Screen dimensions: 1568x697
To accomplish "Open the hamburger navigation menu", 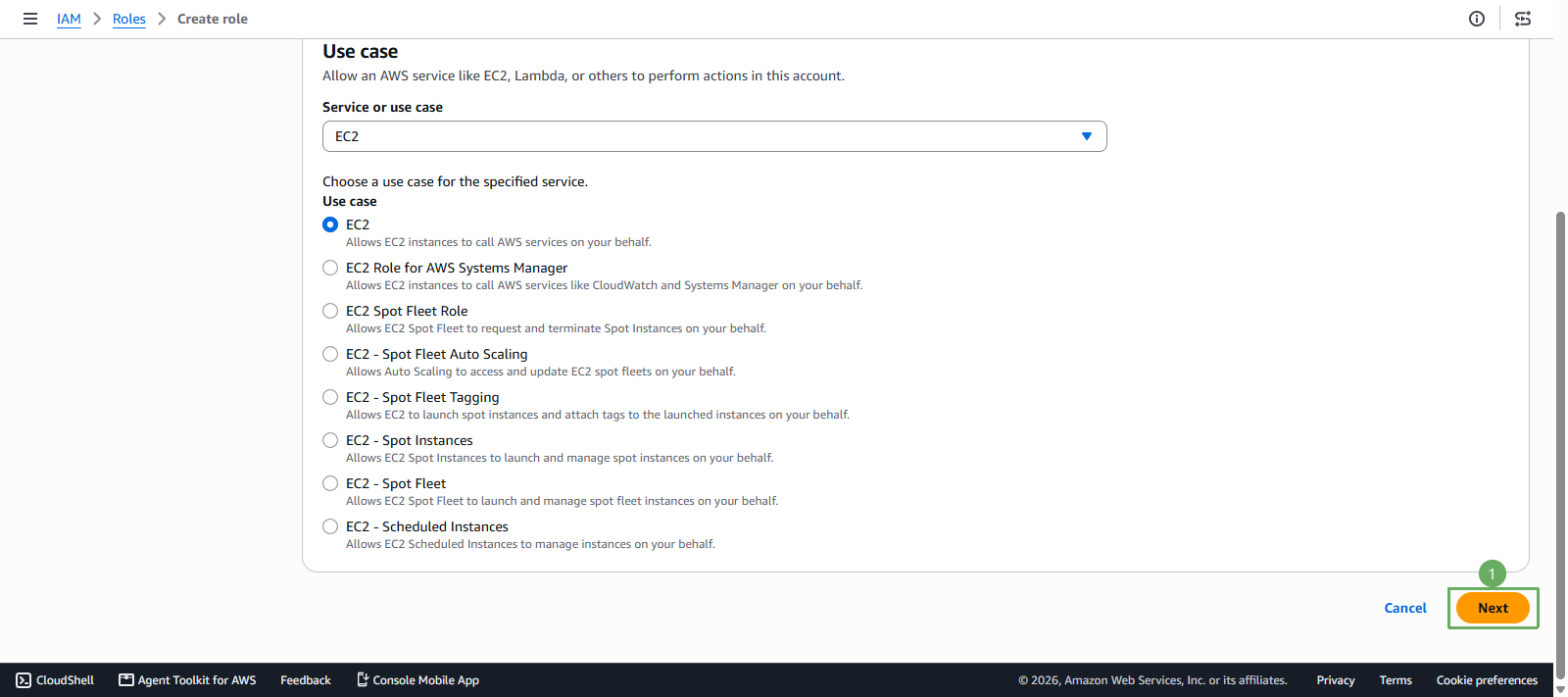I will pos(30,19).
